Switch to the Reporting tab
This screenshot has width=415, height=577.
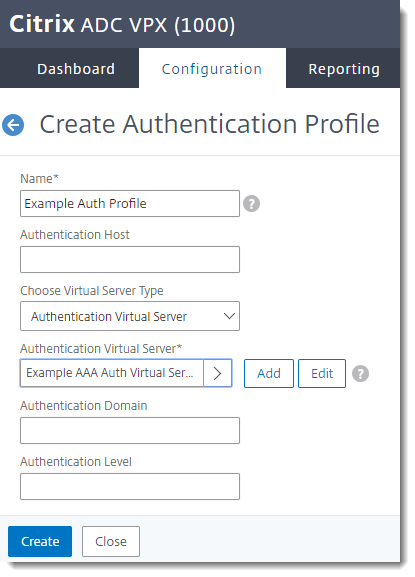click(x=344, y=69)
